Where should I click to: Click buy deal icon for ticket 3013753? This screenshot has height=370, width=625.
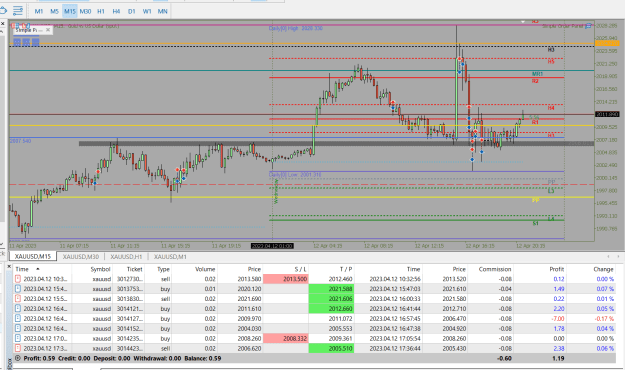(x=18, y=289)
